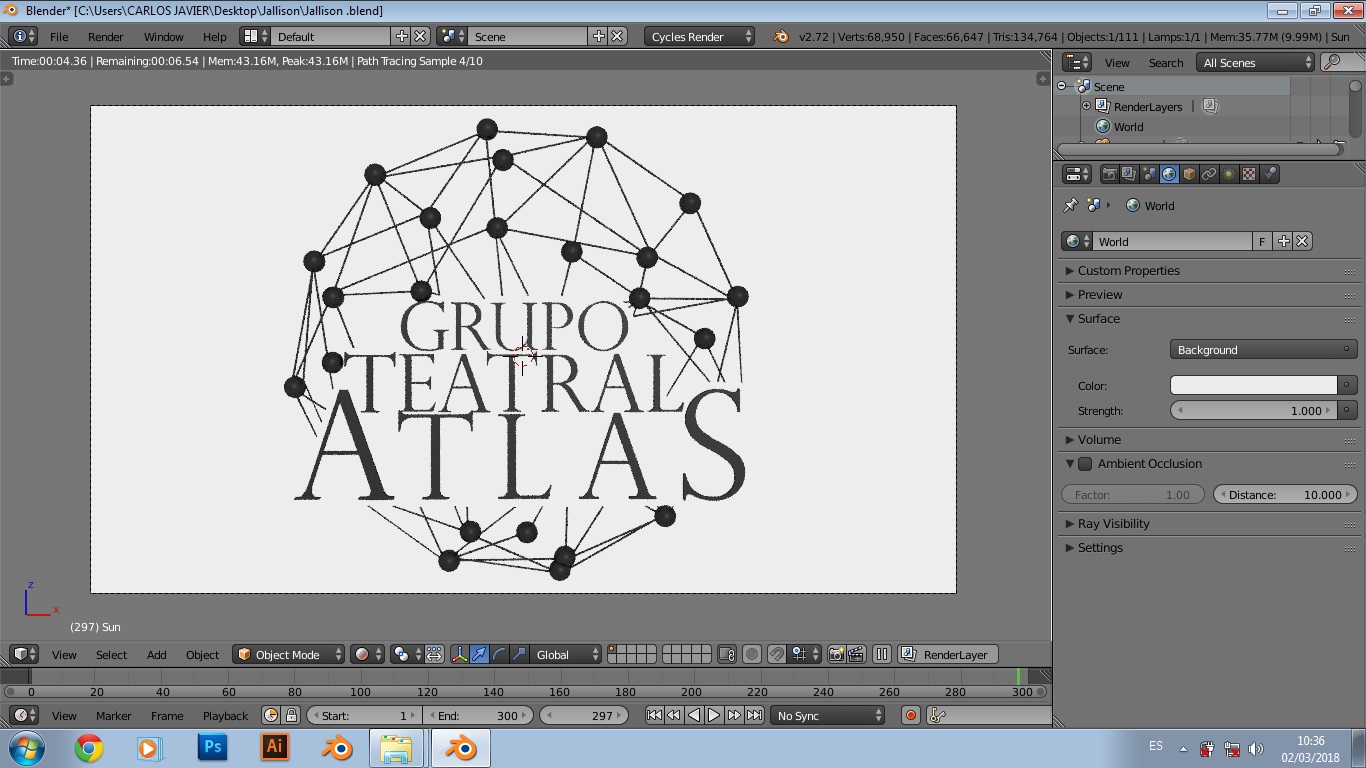Open the Add menu in the 3D viewport header

(x=156, y=655)
